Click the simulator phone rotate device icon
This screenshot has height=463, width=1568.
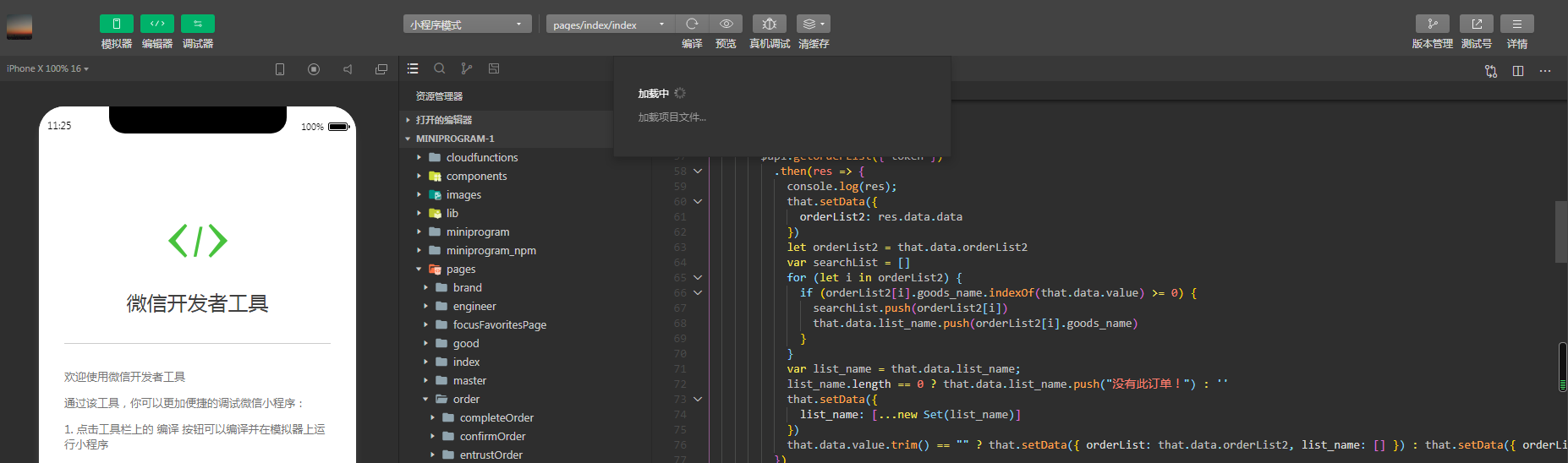click(x=280, y=69)
